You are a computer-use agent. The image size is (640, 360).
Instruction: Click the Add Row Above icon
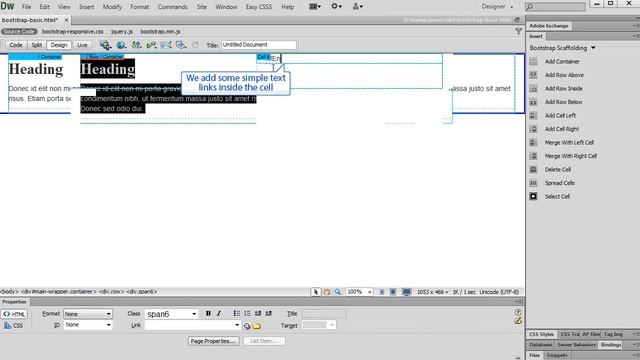[533, 75]
